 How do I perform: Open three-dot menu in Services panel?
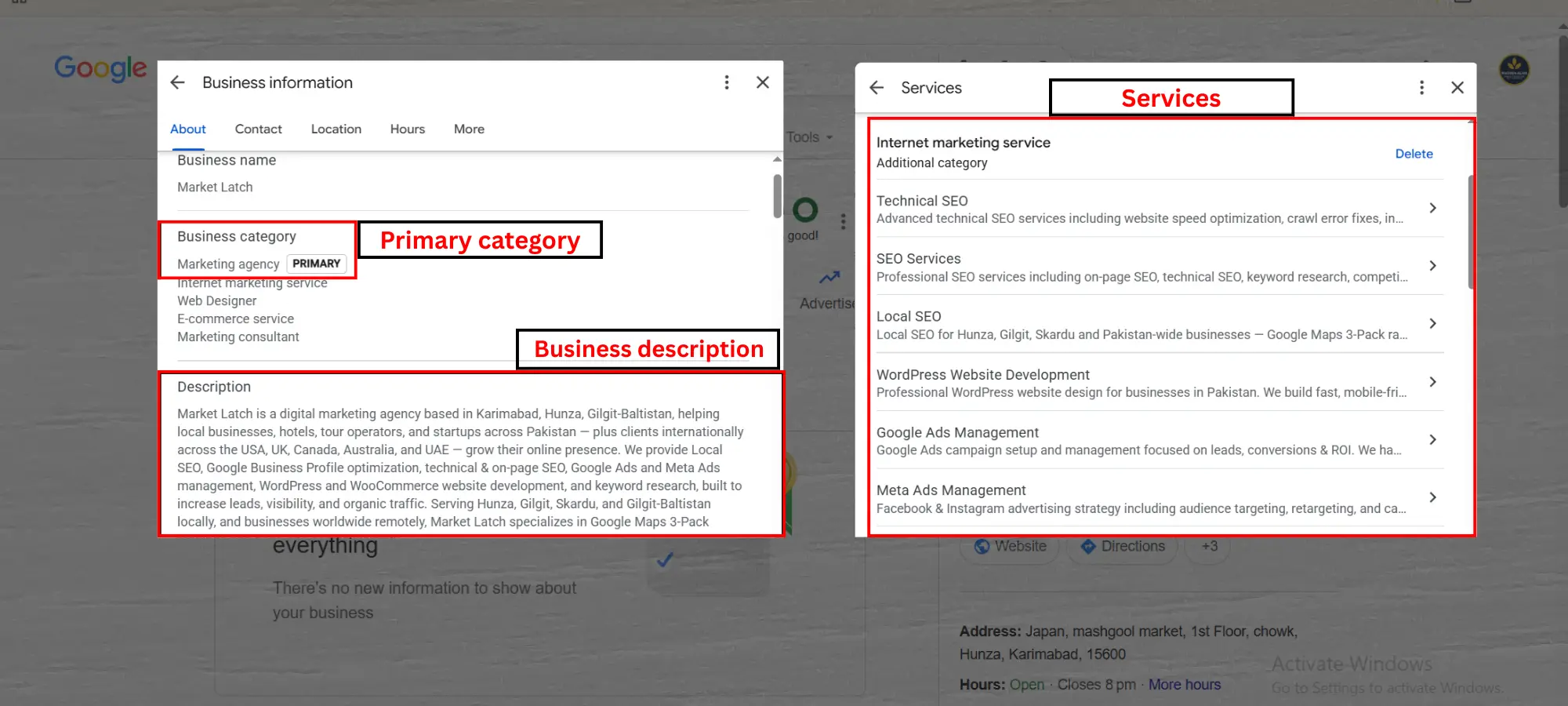click(1421, 88)
